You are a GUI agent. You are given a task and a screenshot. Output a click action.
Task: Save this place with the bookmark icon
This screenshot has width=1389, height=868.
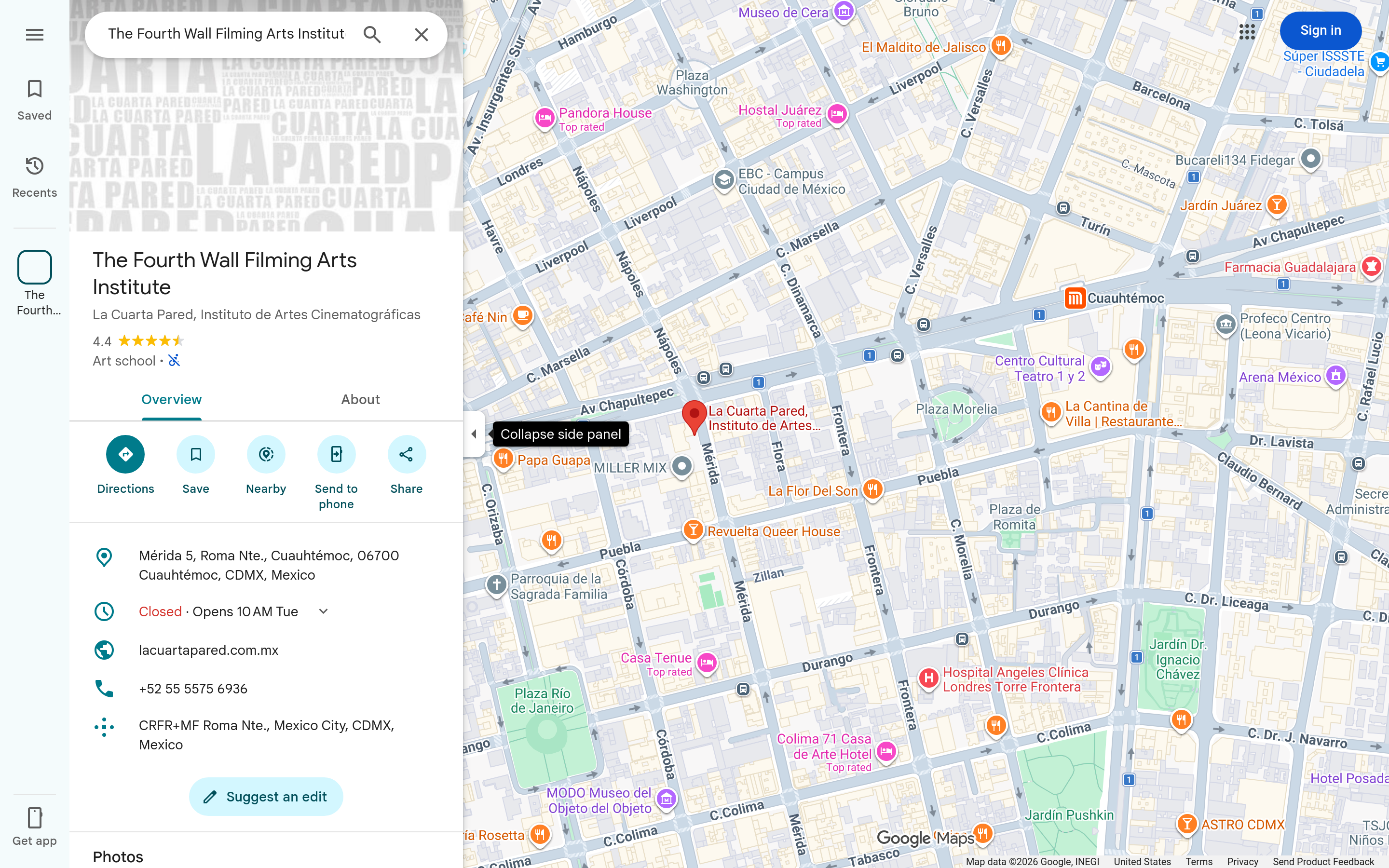196,465
